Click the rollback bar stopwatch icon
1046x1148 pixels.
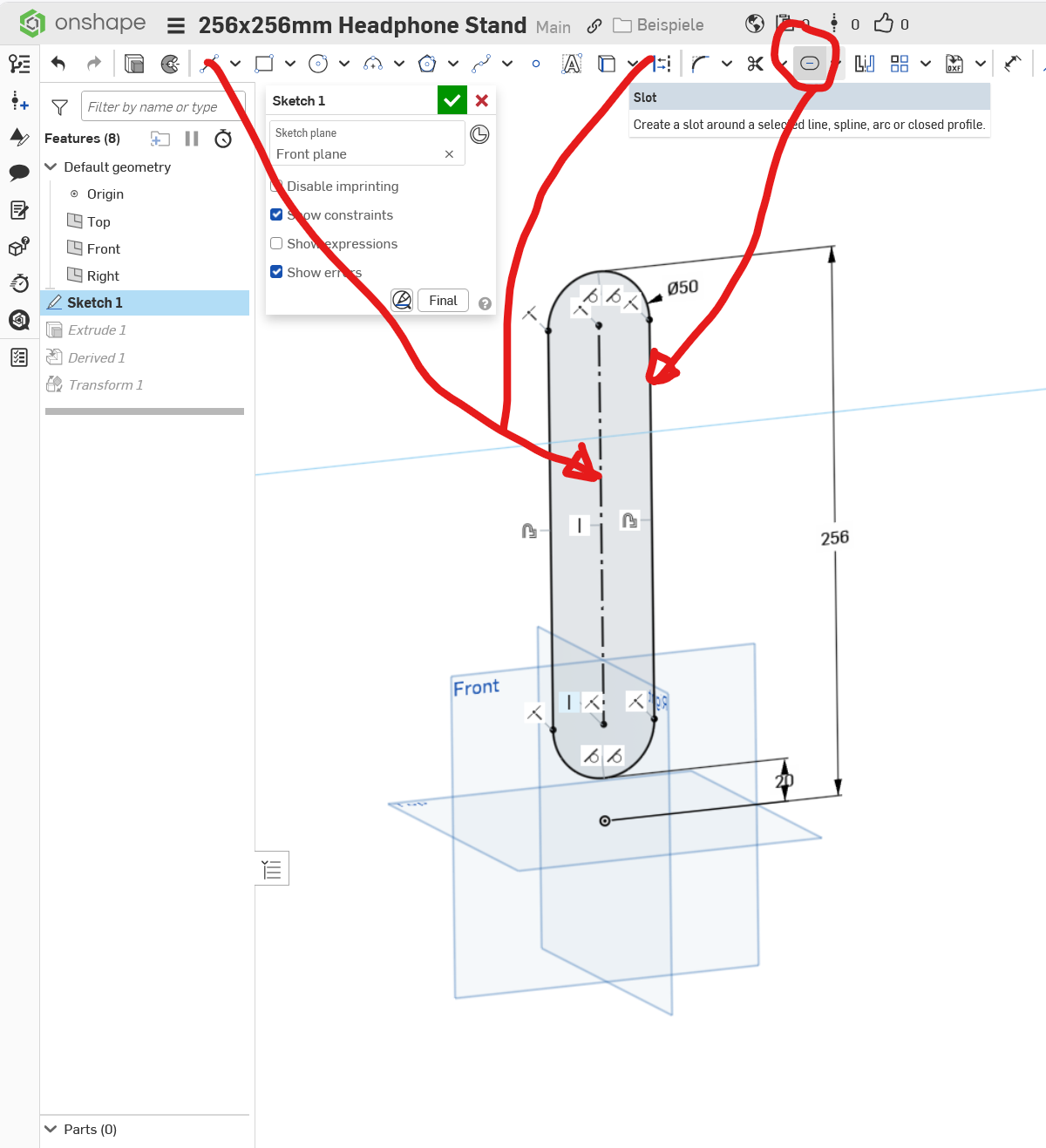pyautogui.click(x=223, y=139)
